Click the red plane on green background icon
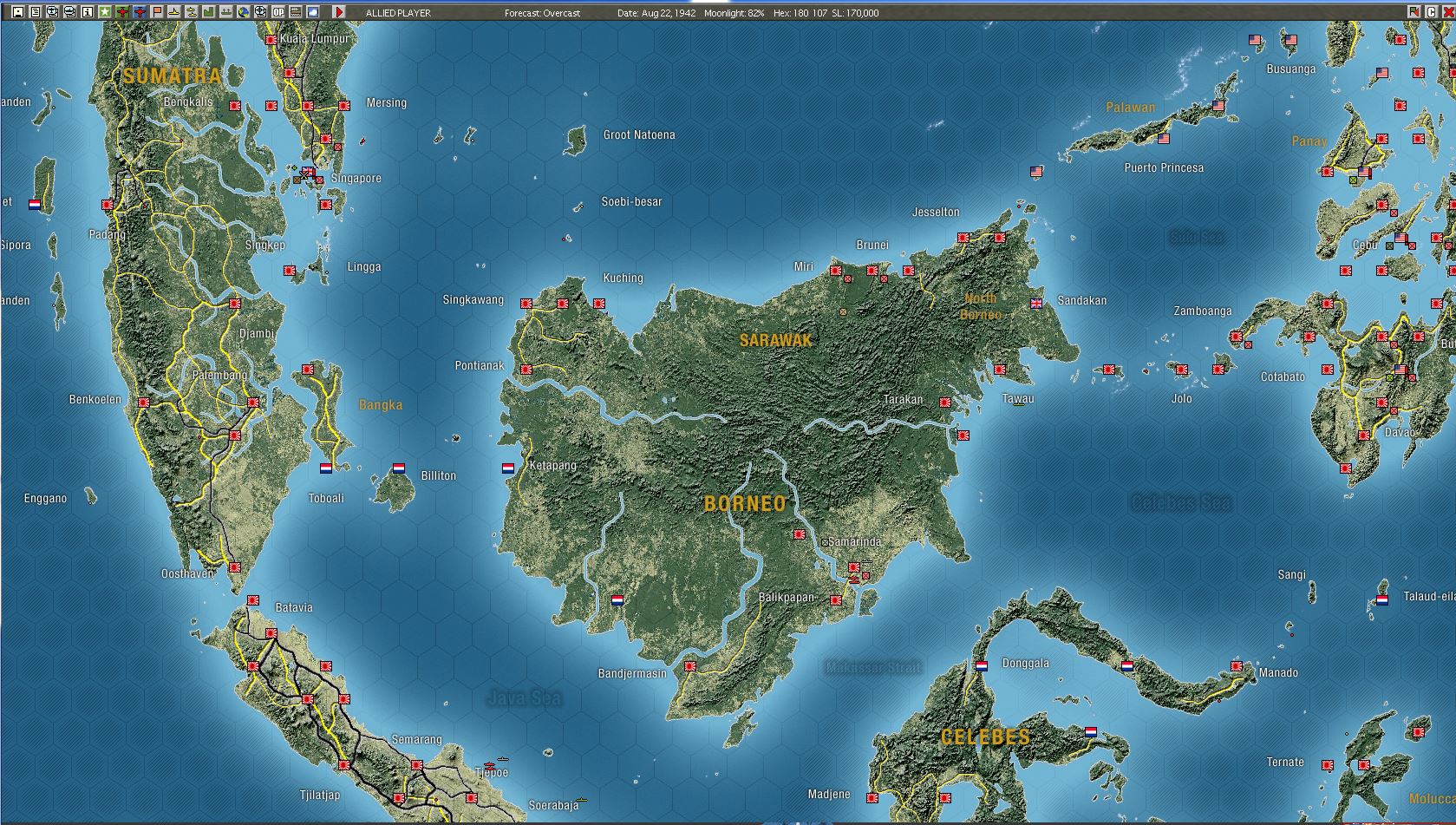This screenshot has width=1456, height=825. coord(121,12)
